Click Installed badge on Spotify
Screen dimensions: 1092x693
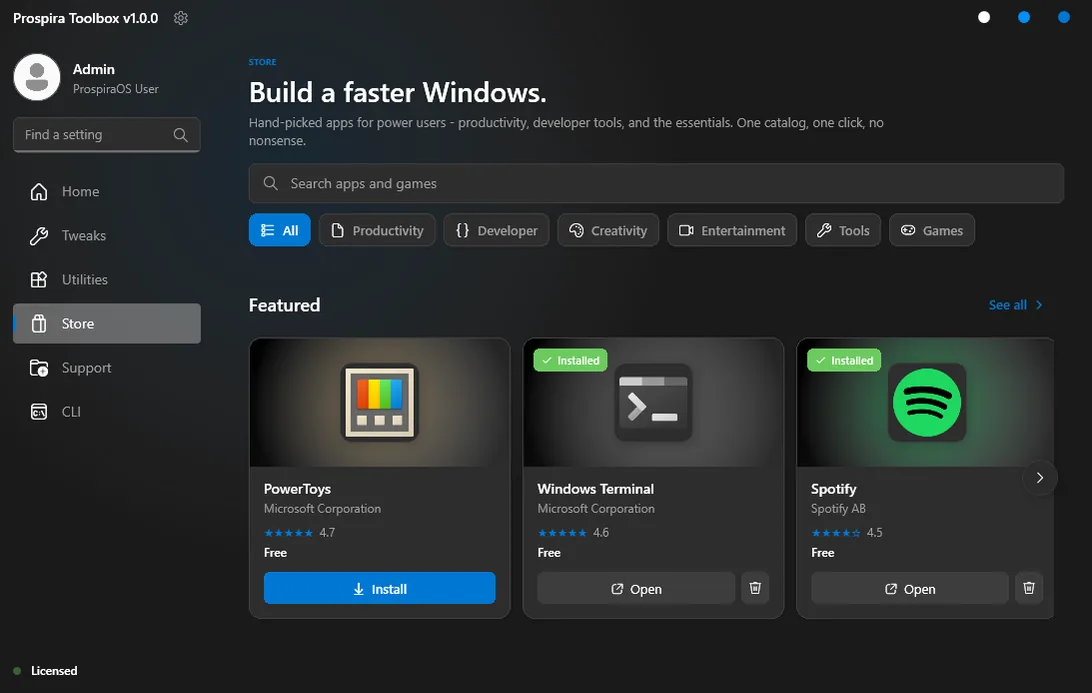pyautogui.click(x=844, y=360)
